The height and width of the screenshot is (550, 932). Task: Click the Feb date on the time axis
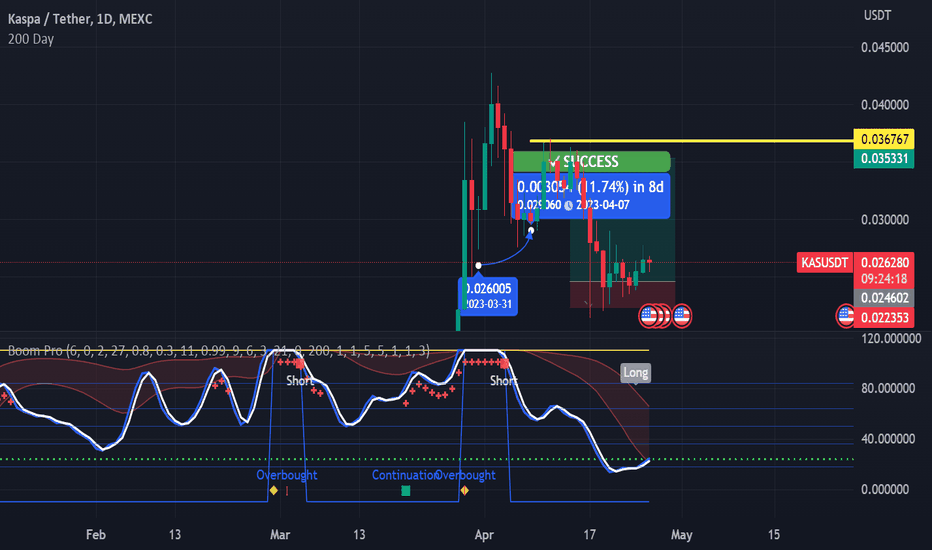[96, 535]
